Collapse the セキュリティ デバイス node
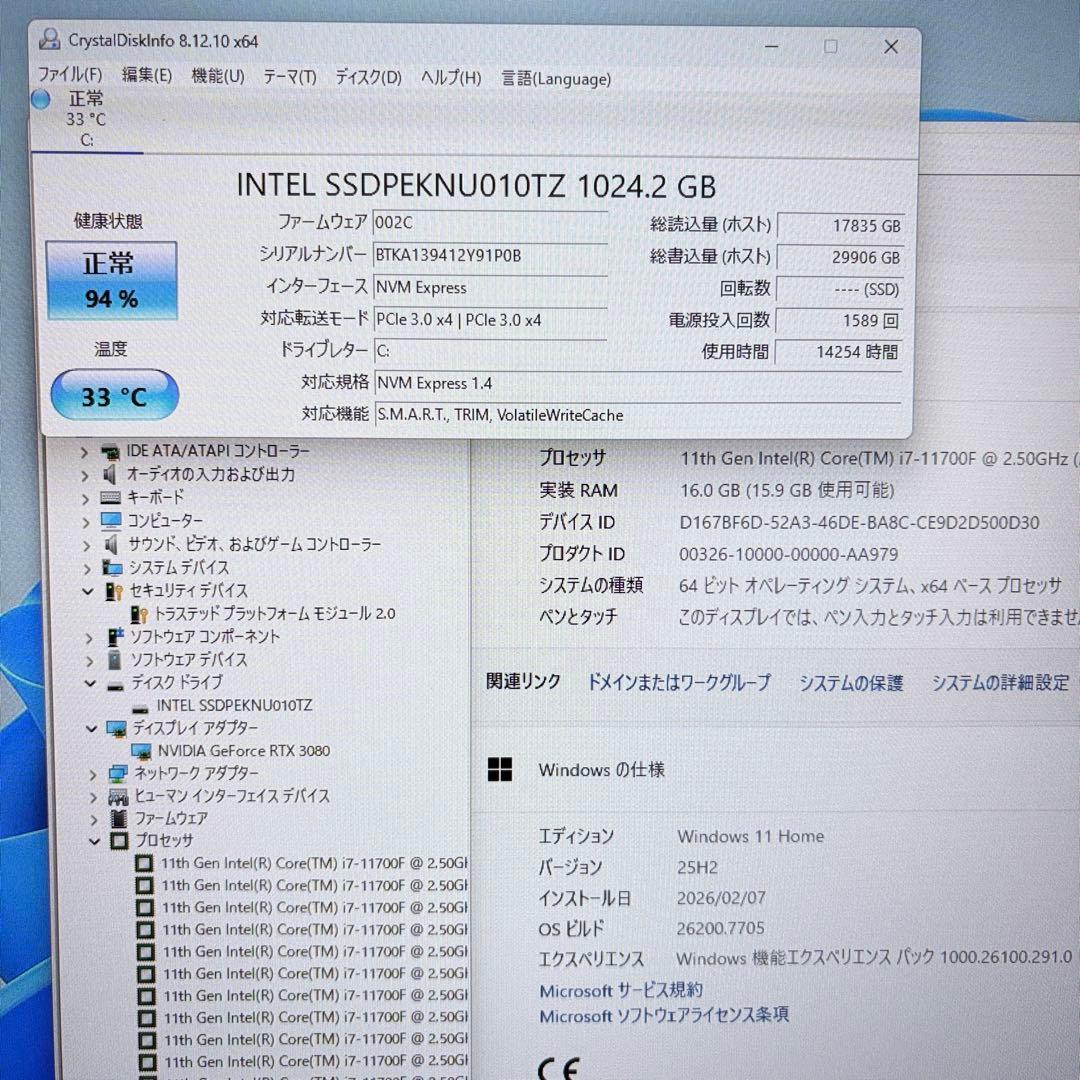This screenshot has width=1080, height=1080. [88, 591]
